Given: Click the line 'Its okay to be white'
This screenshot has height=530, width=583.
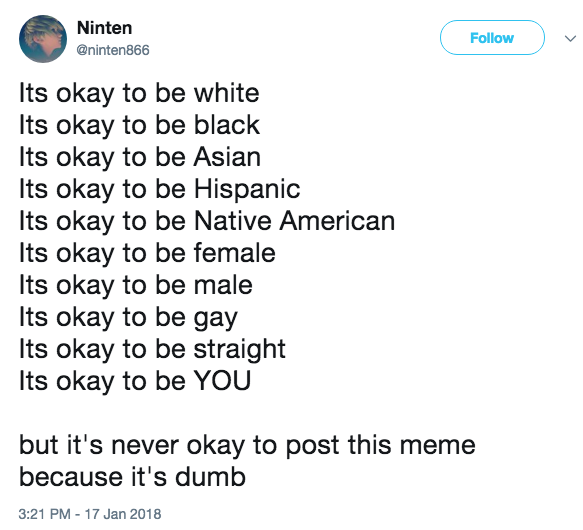Looking at the screenshot, I should click(x=139, y=93).
